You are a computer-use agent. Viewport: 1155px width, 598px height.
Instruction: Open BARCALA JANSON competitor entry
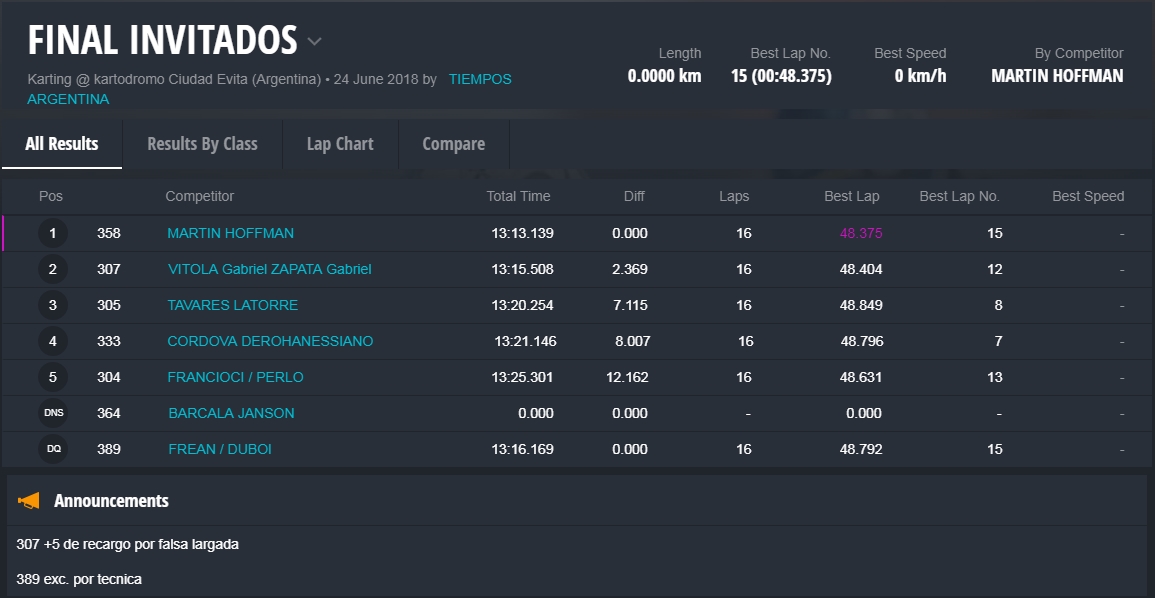[231, 413]
